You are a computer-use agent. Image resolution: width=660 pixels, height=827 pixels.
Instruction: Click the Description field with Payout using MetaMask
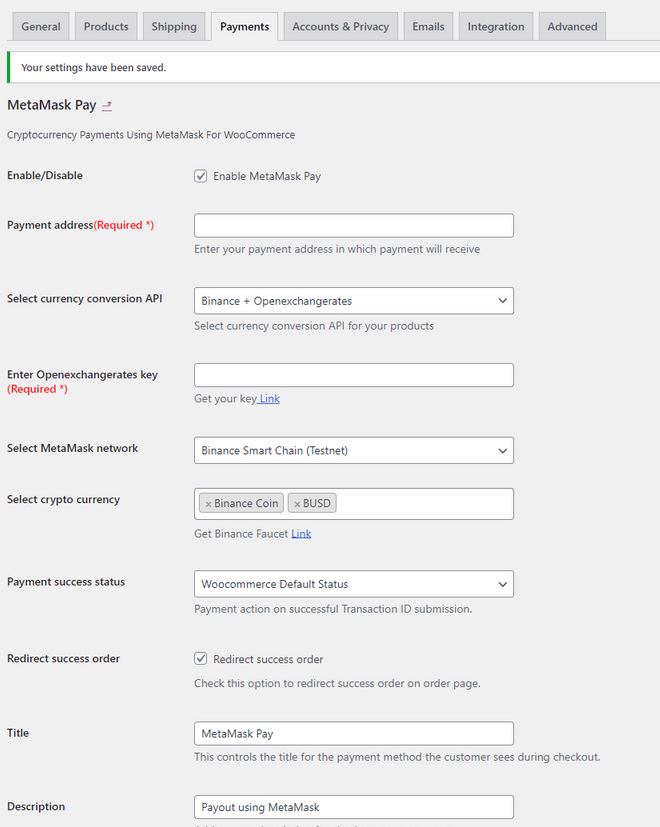[x=353, y=807]
